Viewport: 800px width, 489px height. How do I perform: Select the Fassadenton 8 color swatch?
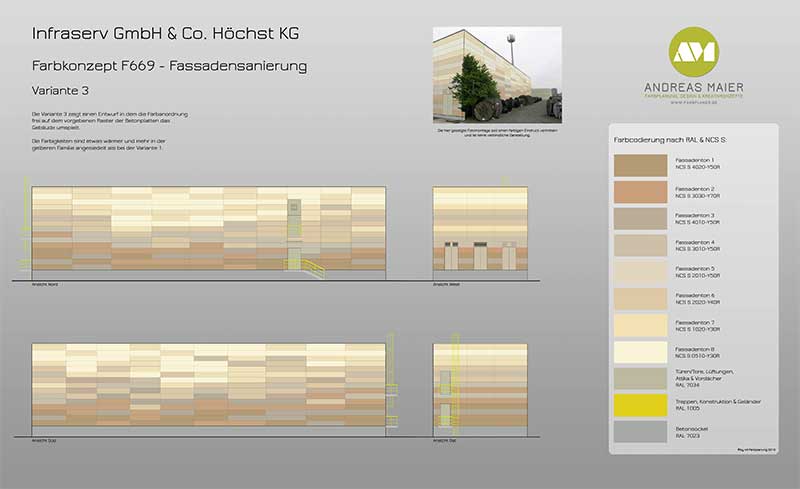(x=639, y=352)
